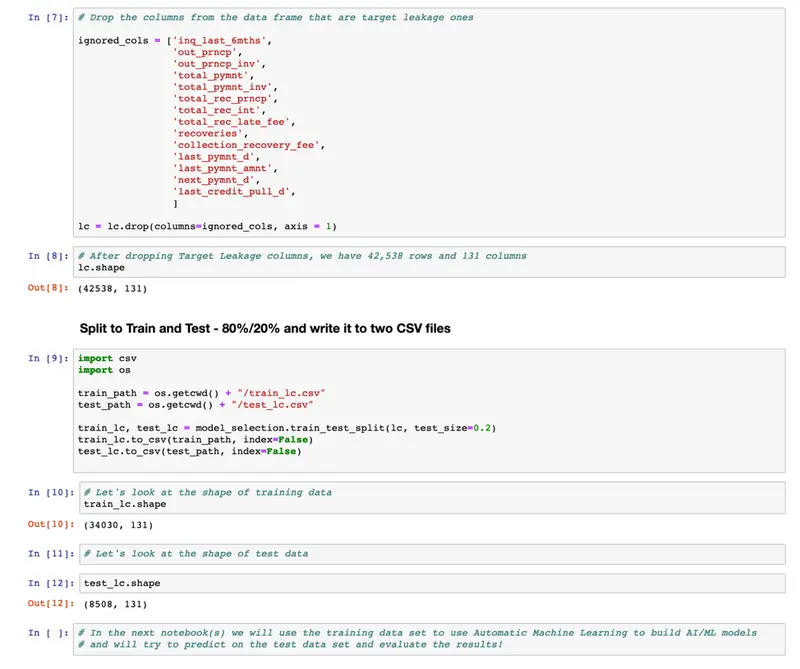Click the 'and will try to predict' comment line
800x669 pixels.
click(290, 645)
